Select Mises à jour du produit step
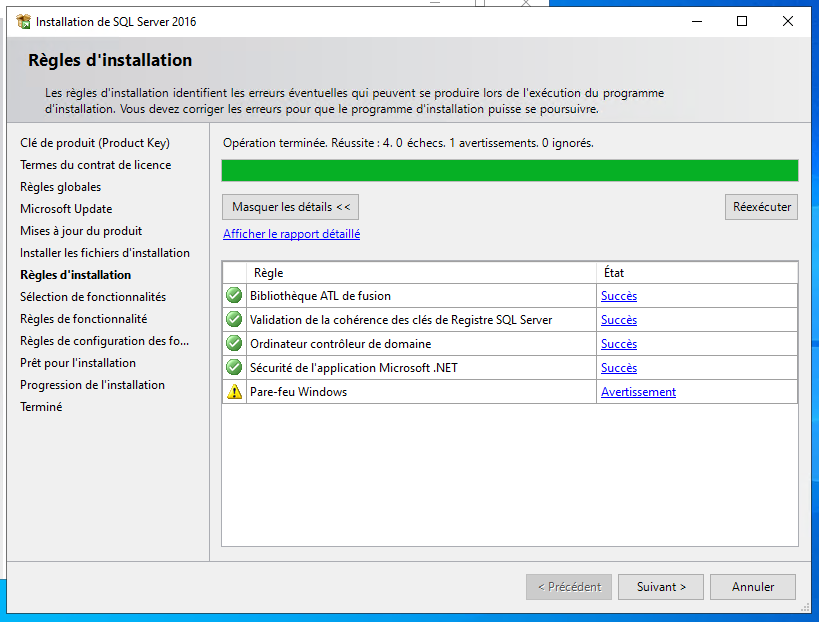 pos(81,231)
